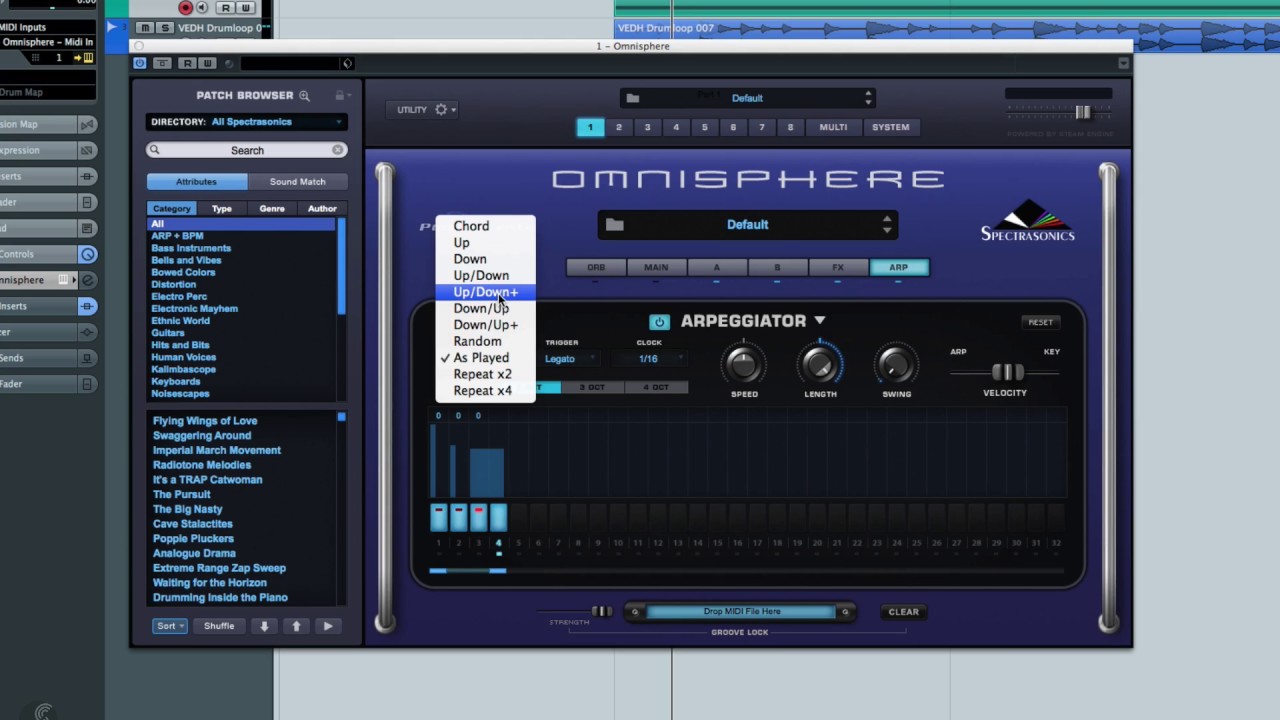Toggle the plugin bypass power icon
This screenshot has width=1280, height=720.
tap(140, 63)
